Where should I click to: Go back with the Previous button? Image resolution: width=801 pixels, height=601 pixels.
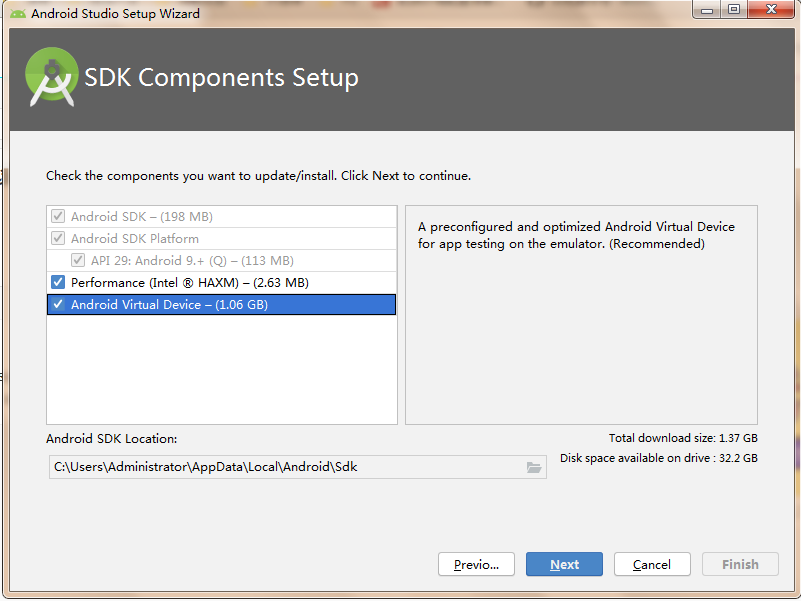pyautogui.click(x=476, y=564)
